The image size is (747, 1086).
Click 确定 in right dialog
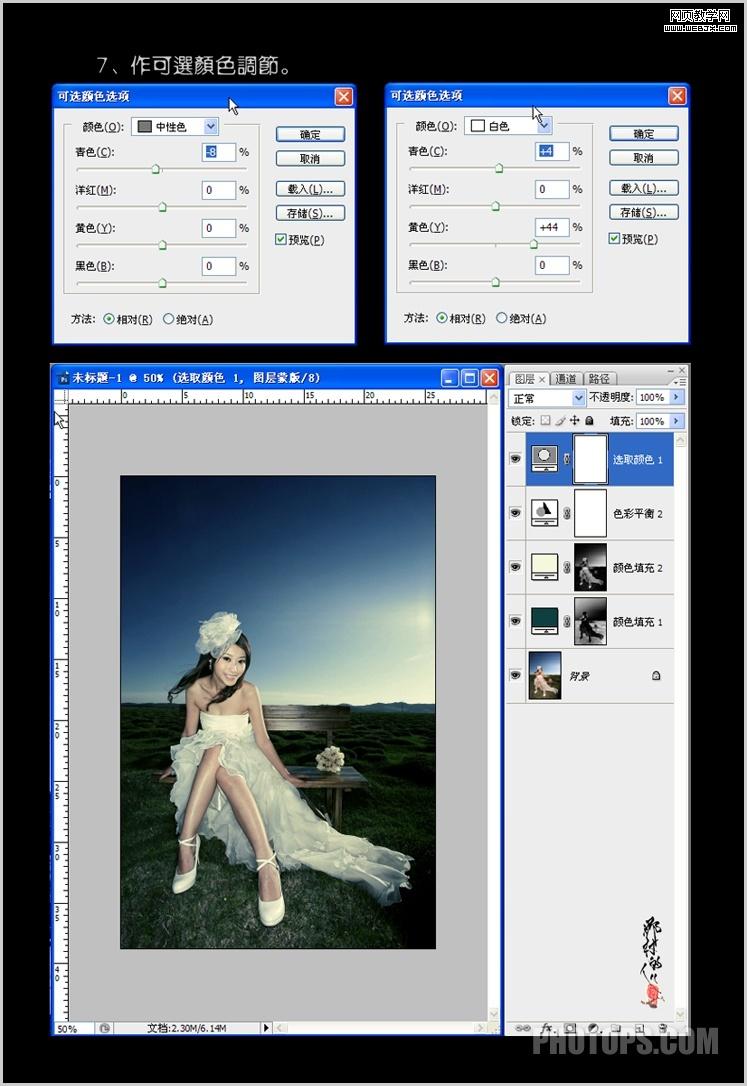pos(644,134)
